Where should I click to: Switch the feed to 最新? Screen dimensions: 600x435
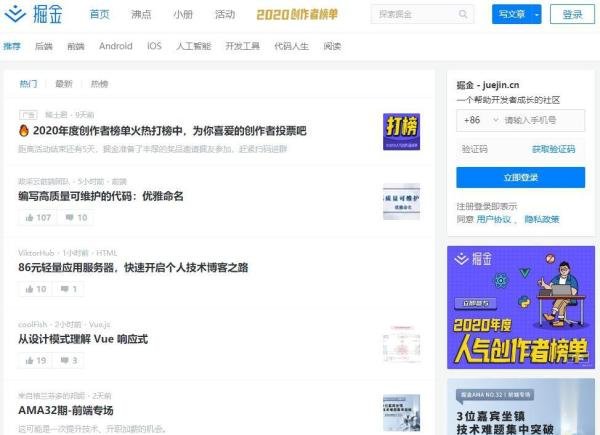pyautogui.click(x=64, y=84)
